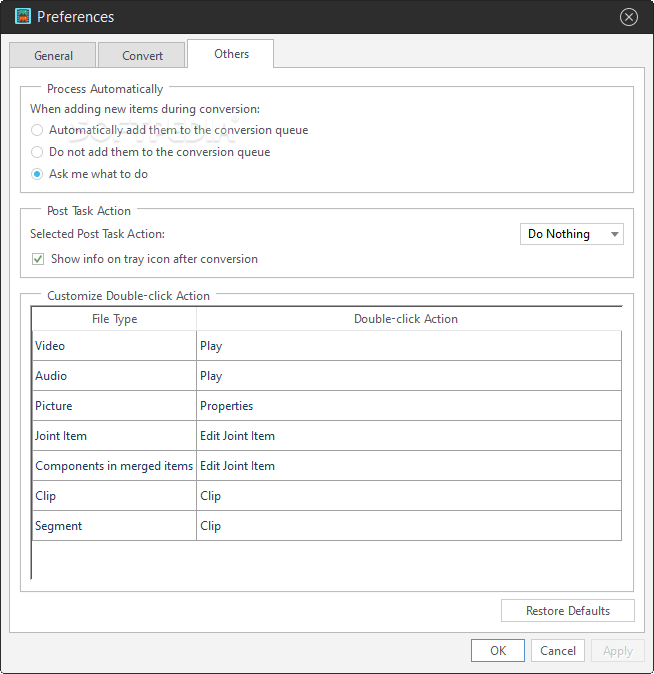Open the Do Nothing post task action dropdown
This screenshot has height=674, width=654.
(571, 234)
